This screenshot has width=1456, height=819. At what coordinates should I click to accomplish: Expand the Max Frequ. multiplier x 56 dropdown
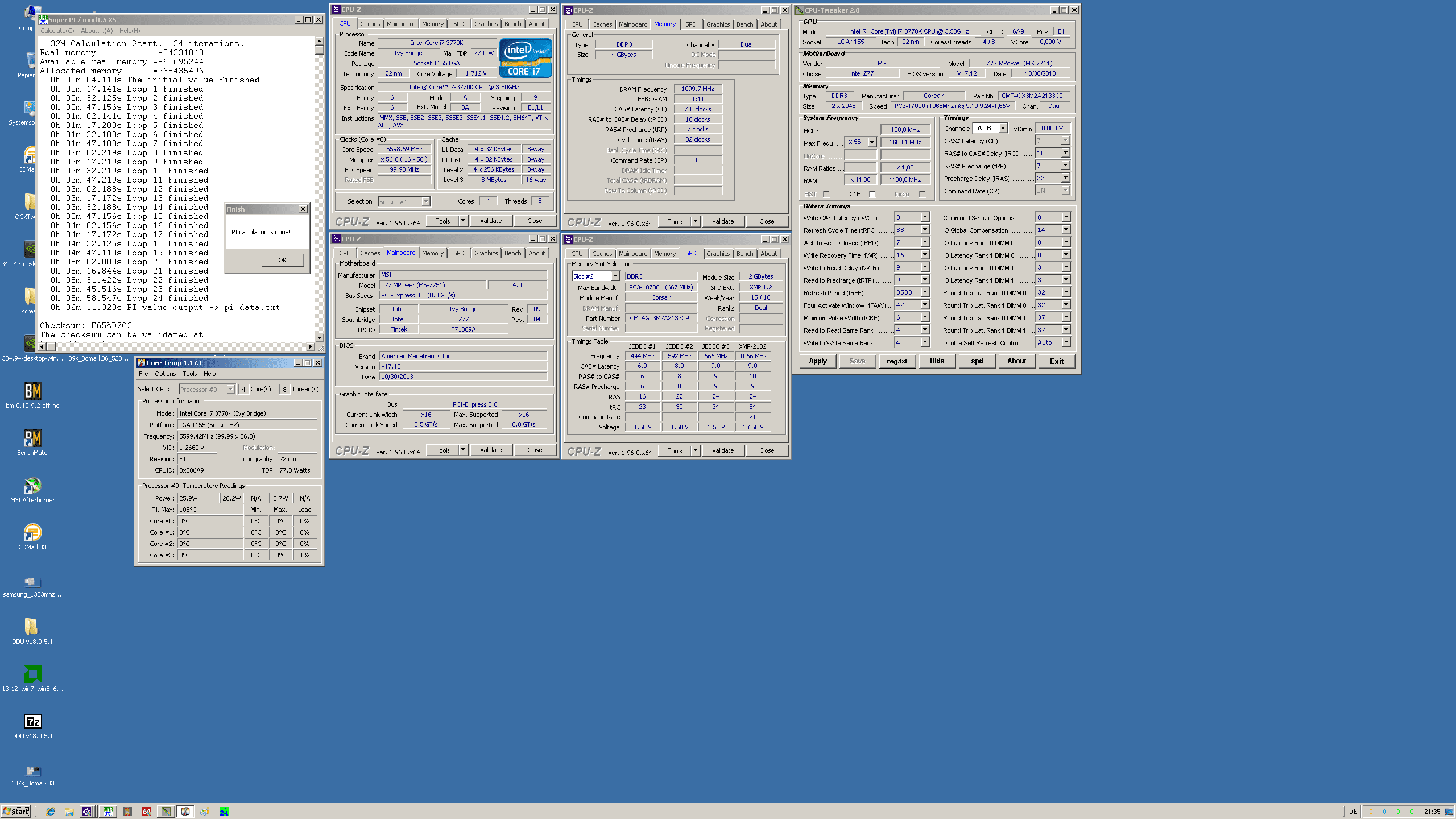tap(872, 142)
